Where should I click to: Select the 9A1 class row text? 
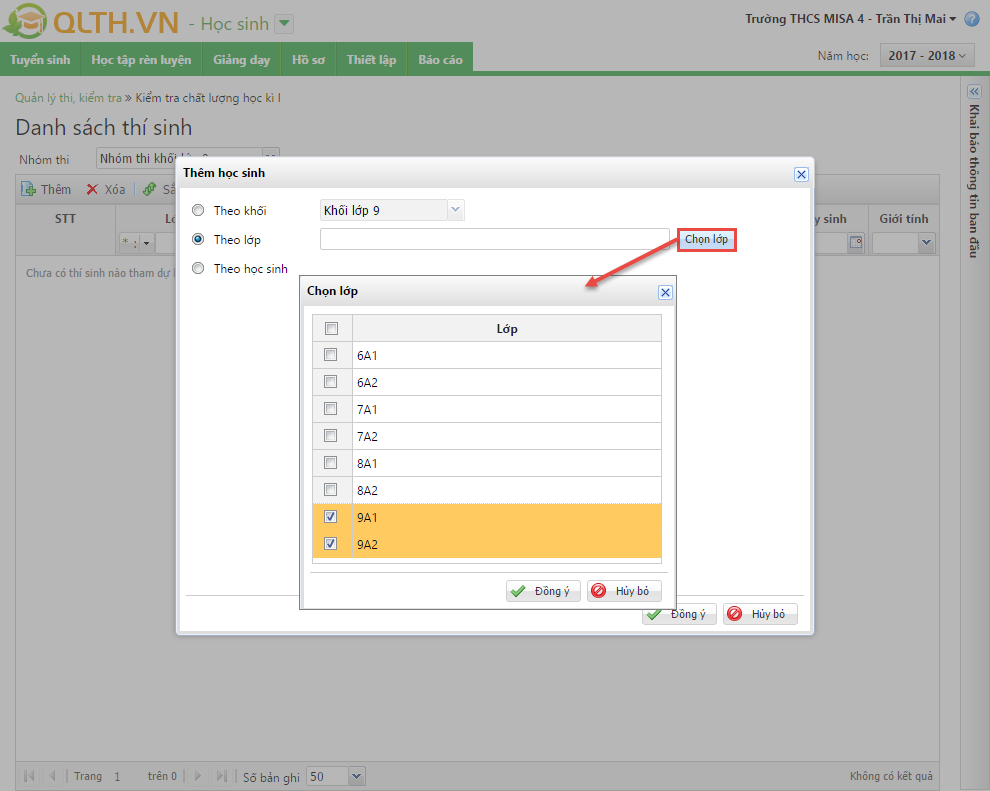coord(367,518)
